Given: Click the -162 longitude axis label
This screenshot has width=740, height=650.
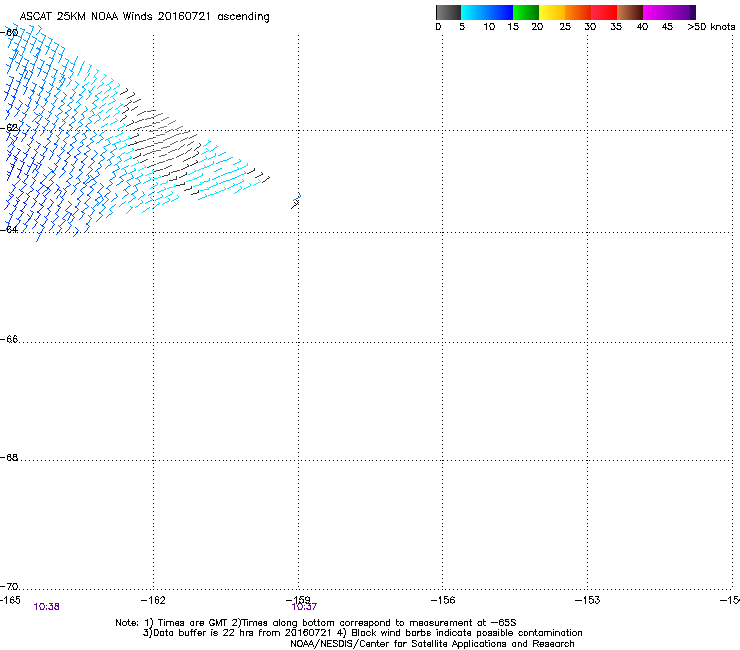Looking at the screenshot, I should (x=153, y=599).
